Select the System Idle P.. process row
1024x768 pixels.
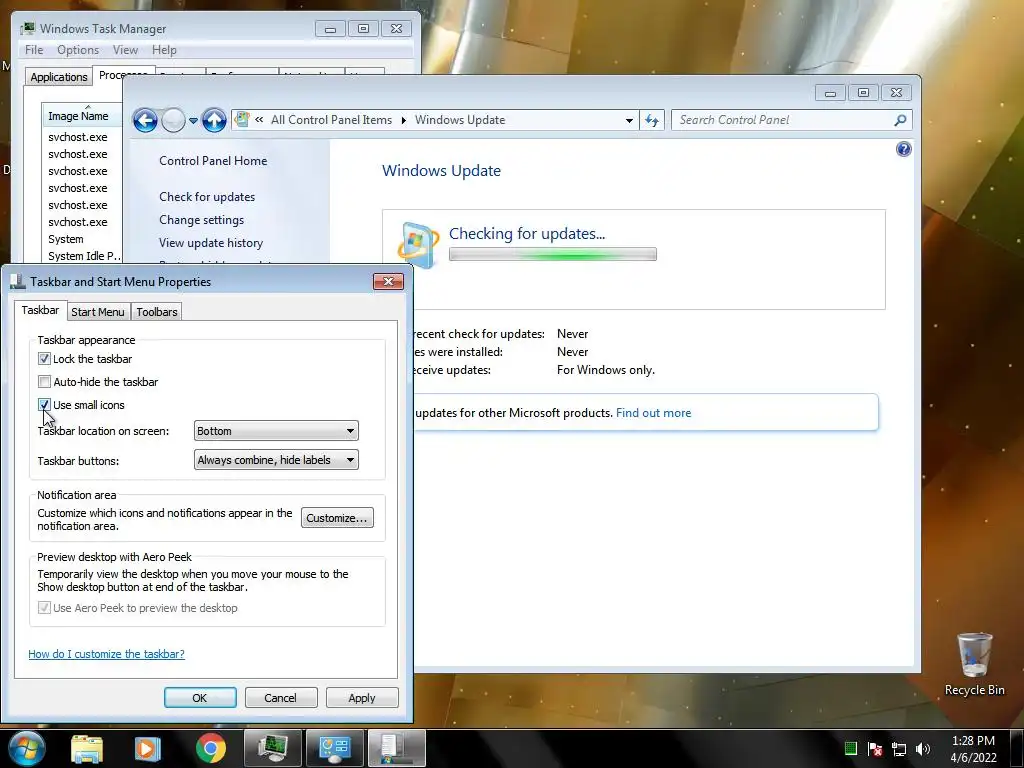pyautogui.click(x=82, y=256)
